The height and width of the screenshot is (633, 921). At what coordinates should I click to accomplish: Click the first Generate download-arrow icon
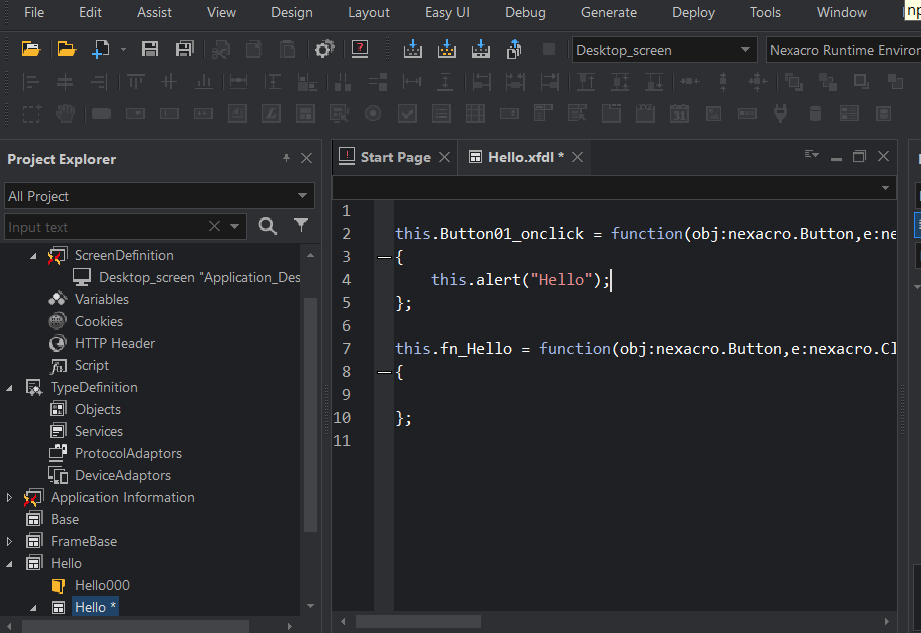coord(412,49)
